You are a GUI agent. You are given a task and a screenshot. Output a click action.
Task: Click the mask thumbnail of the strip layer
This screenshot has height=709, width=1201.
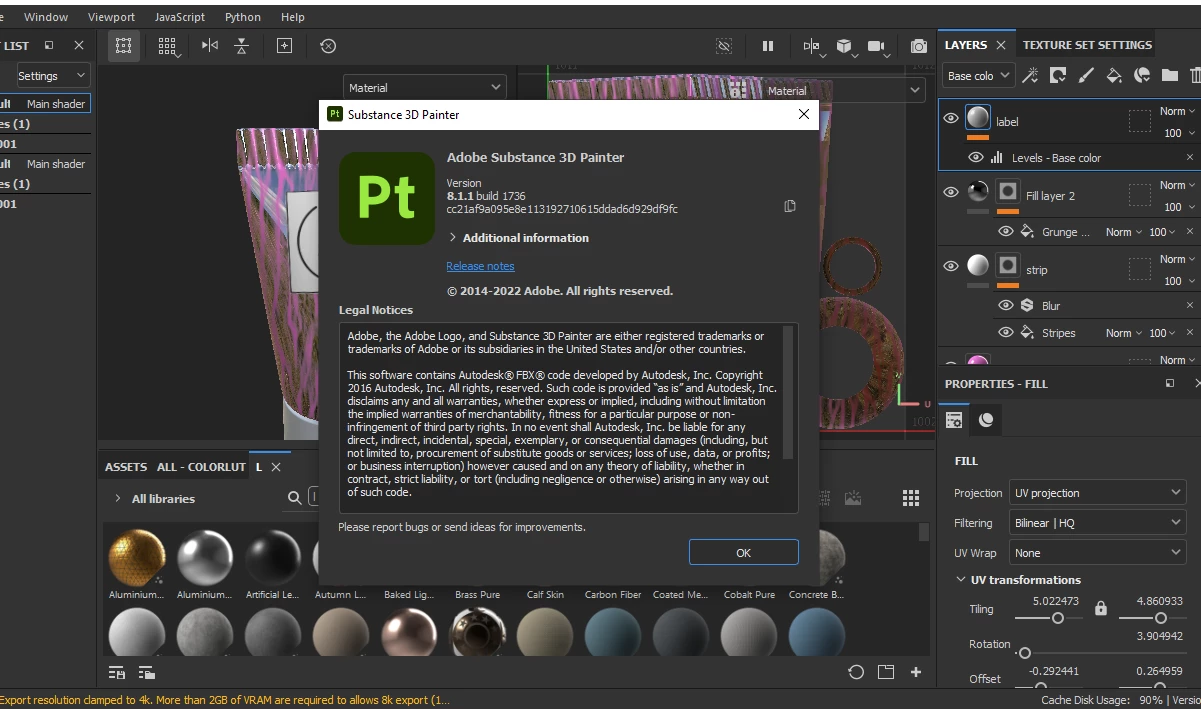[x=1008, y=265]
